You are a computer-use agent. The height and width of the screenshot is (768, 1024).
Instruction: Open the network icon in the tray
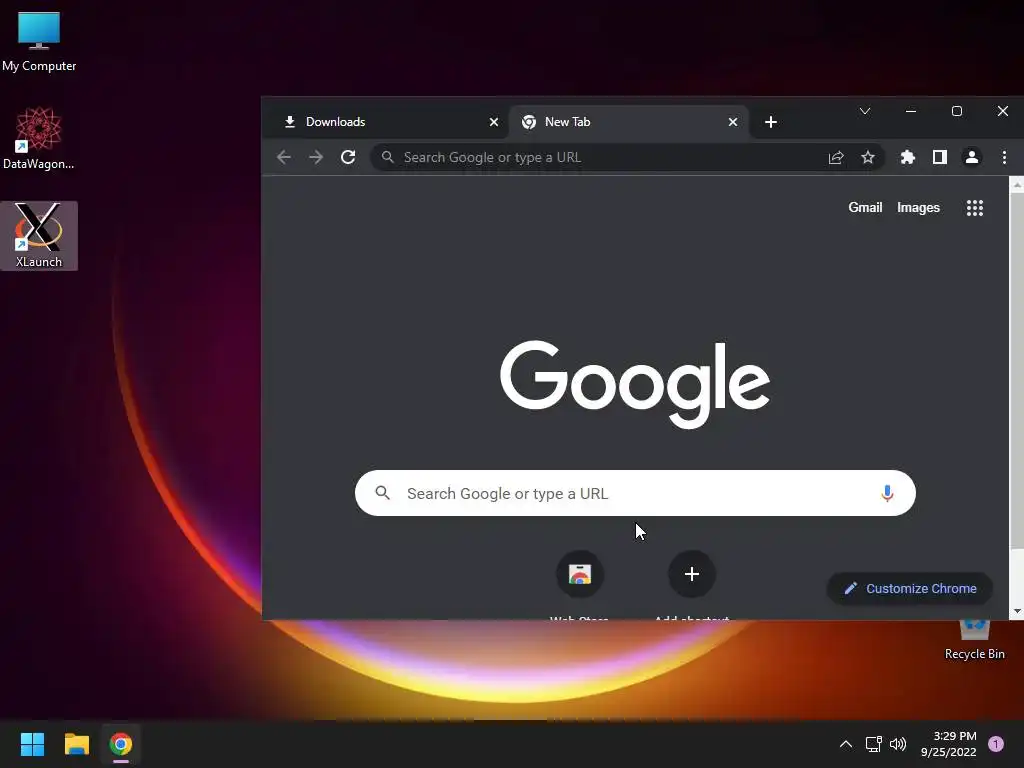(873, 744)
